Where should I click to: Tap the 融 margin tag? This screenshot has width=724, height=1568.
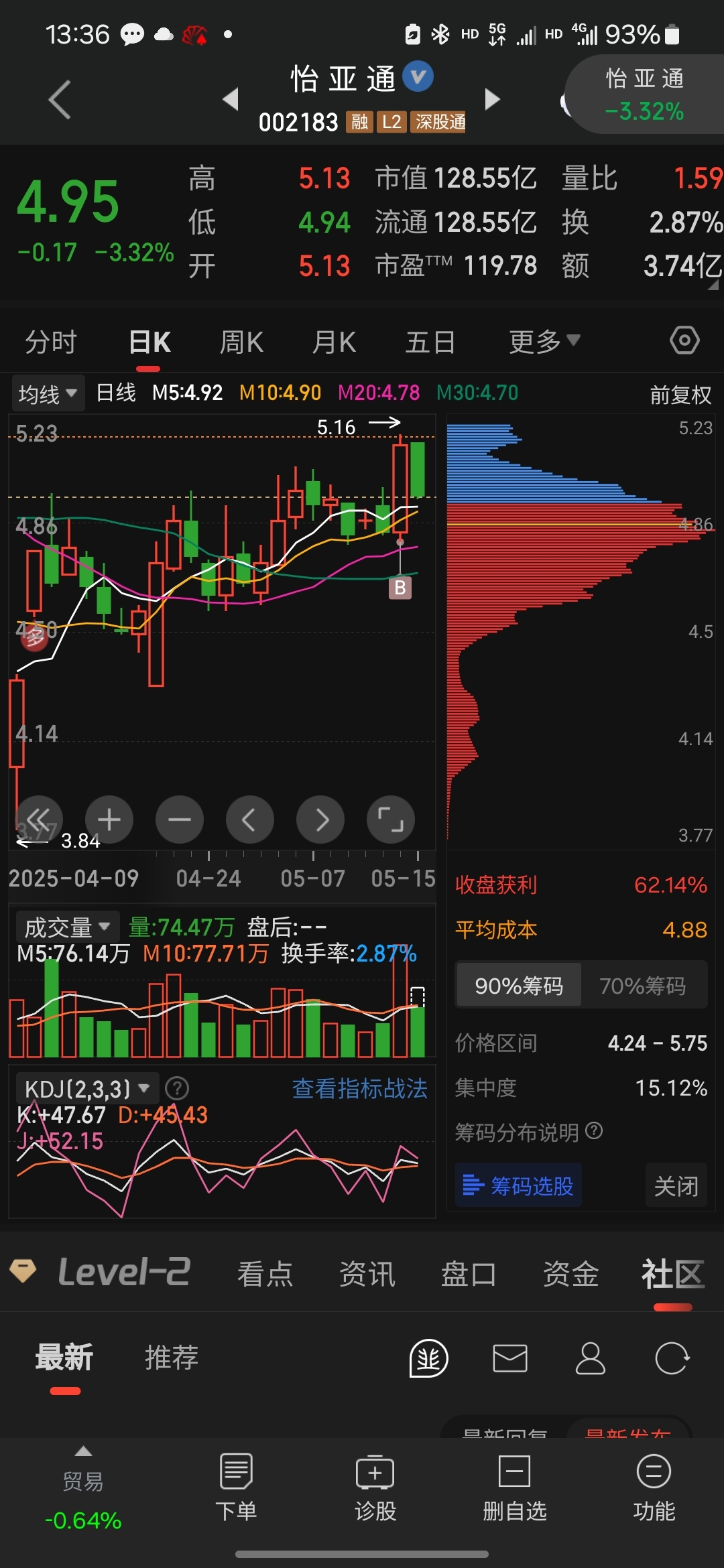click(x=360, y=122)
